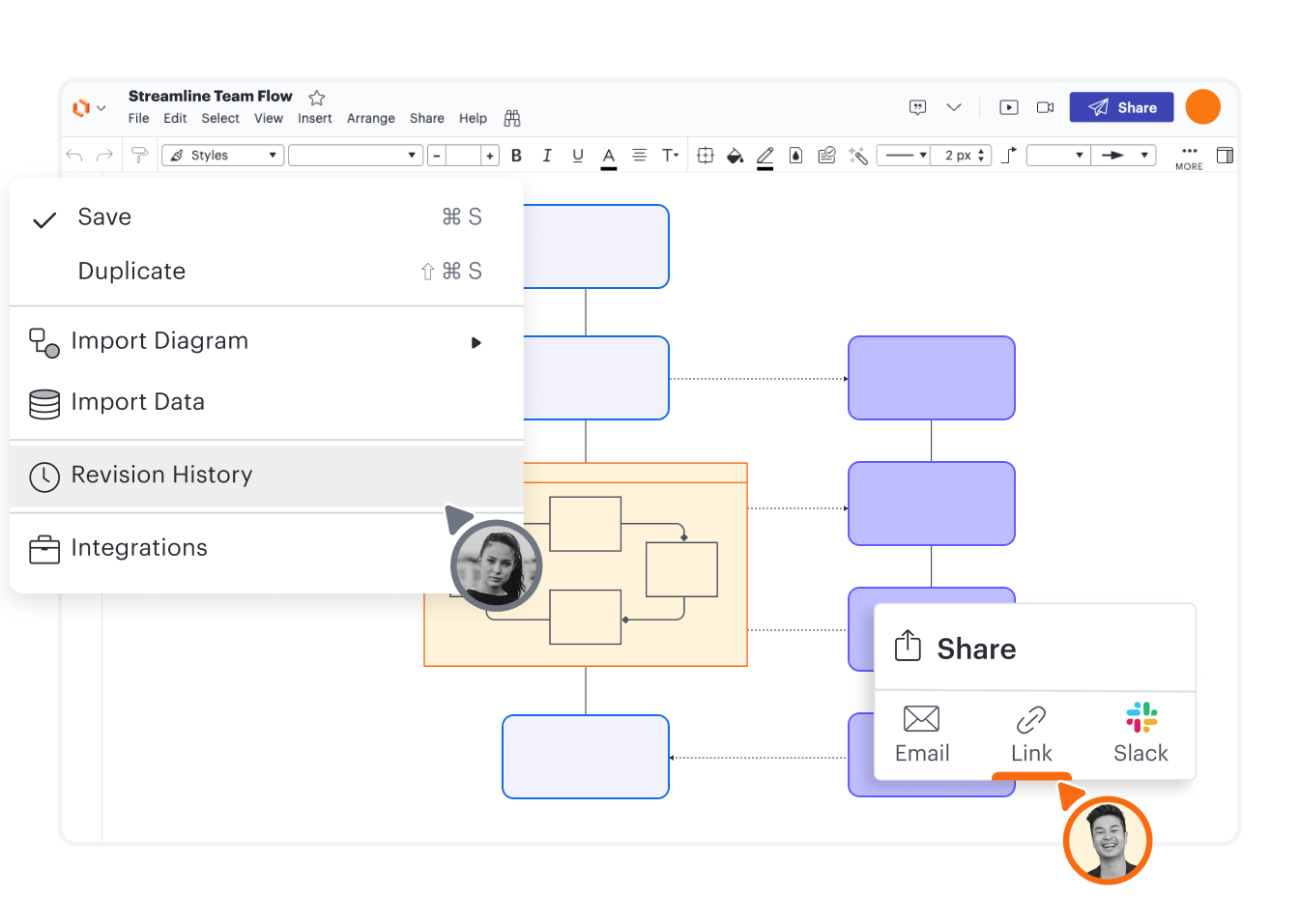Open the Styles dropdown
Viewport: 1299px width, 924px height.
(222, 156)
